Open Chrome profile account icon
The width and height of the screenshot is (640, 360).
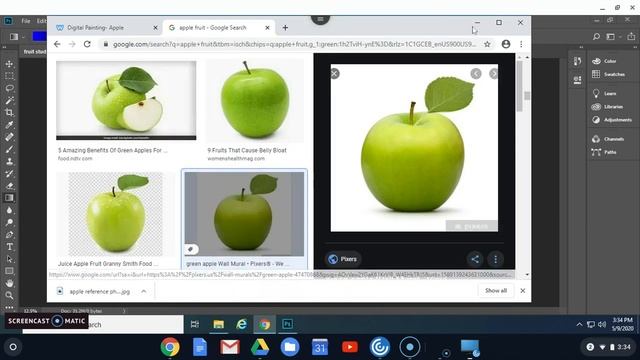(x=506, y=44)
